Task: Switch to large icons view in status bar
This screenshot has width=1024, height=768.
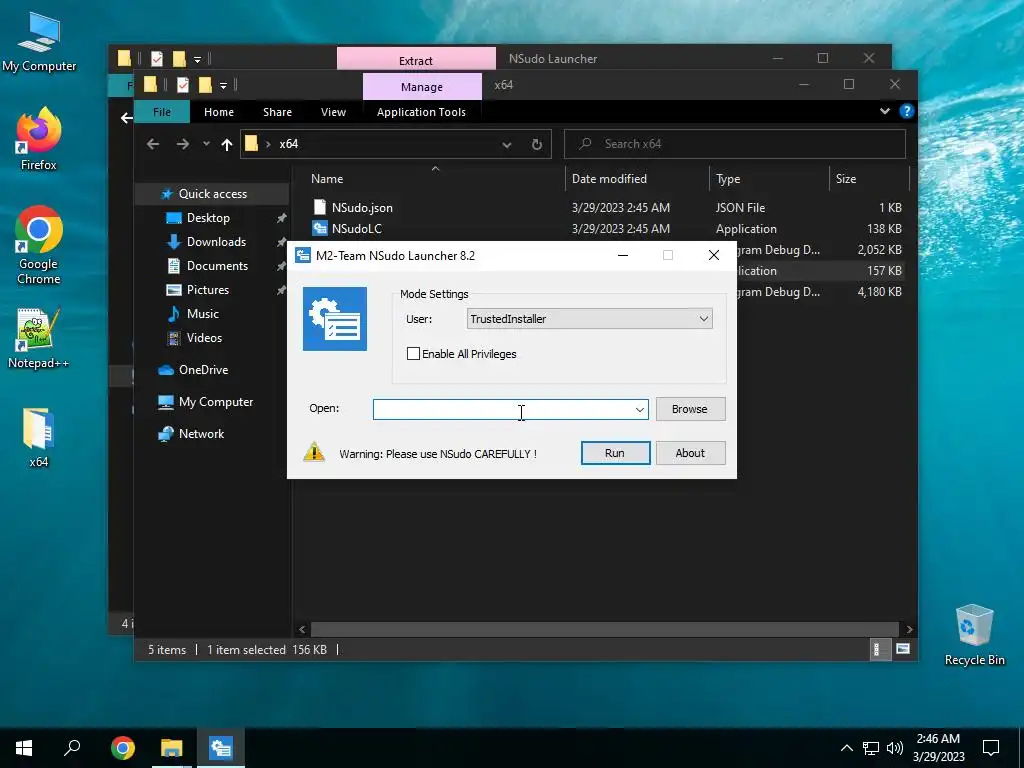Action: (x=903, y=649)
